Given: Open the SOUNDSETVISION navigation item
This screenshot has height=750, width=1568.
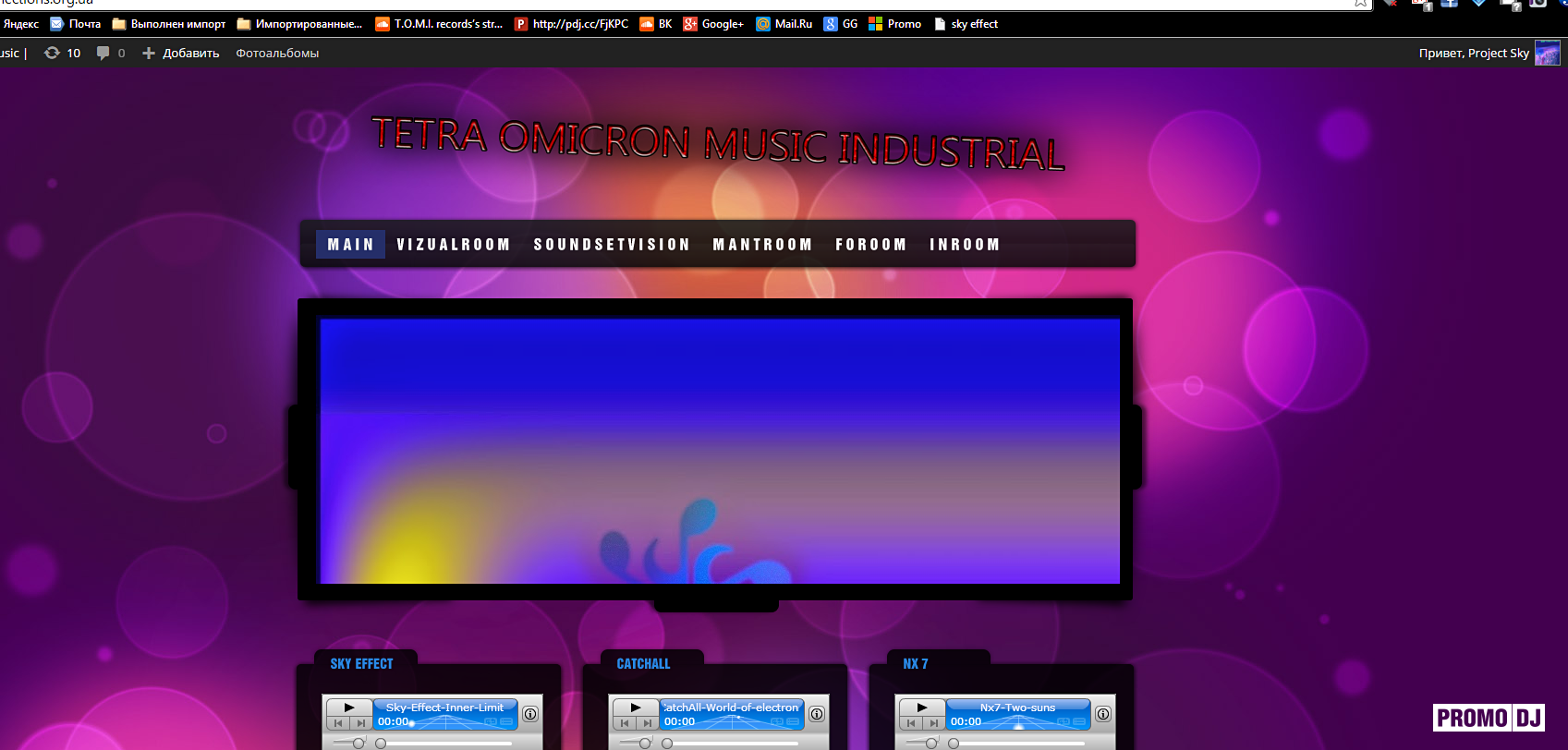Looking at the screenshot, I should (612, 245).
